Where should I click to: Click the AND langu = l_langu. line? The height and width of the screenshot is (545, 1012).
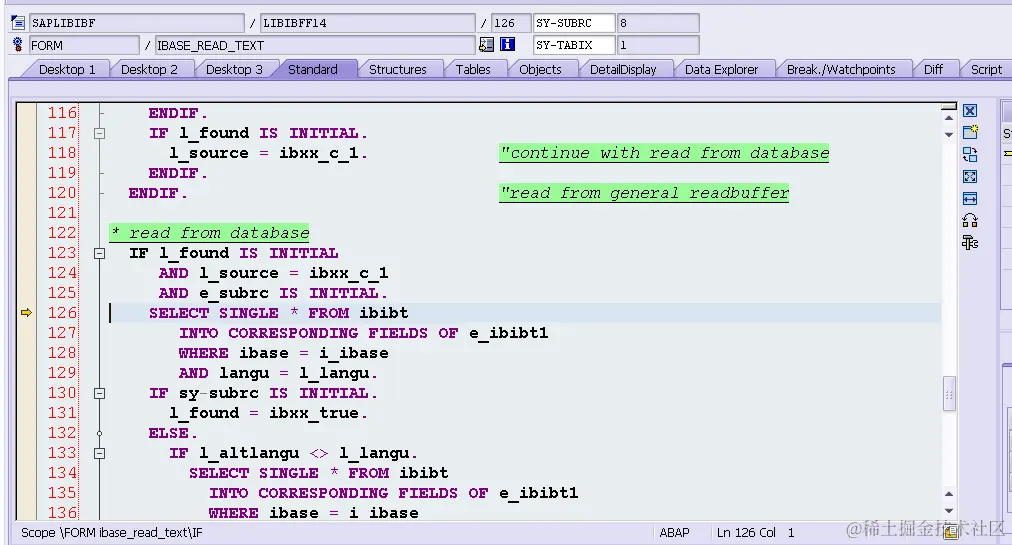click(x=278, y=373)
